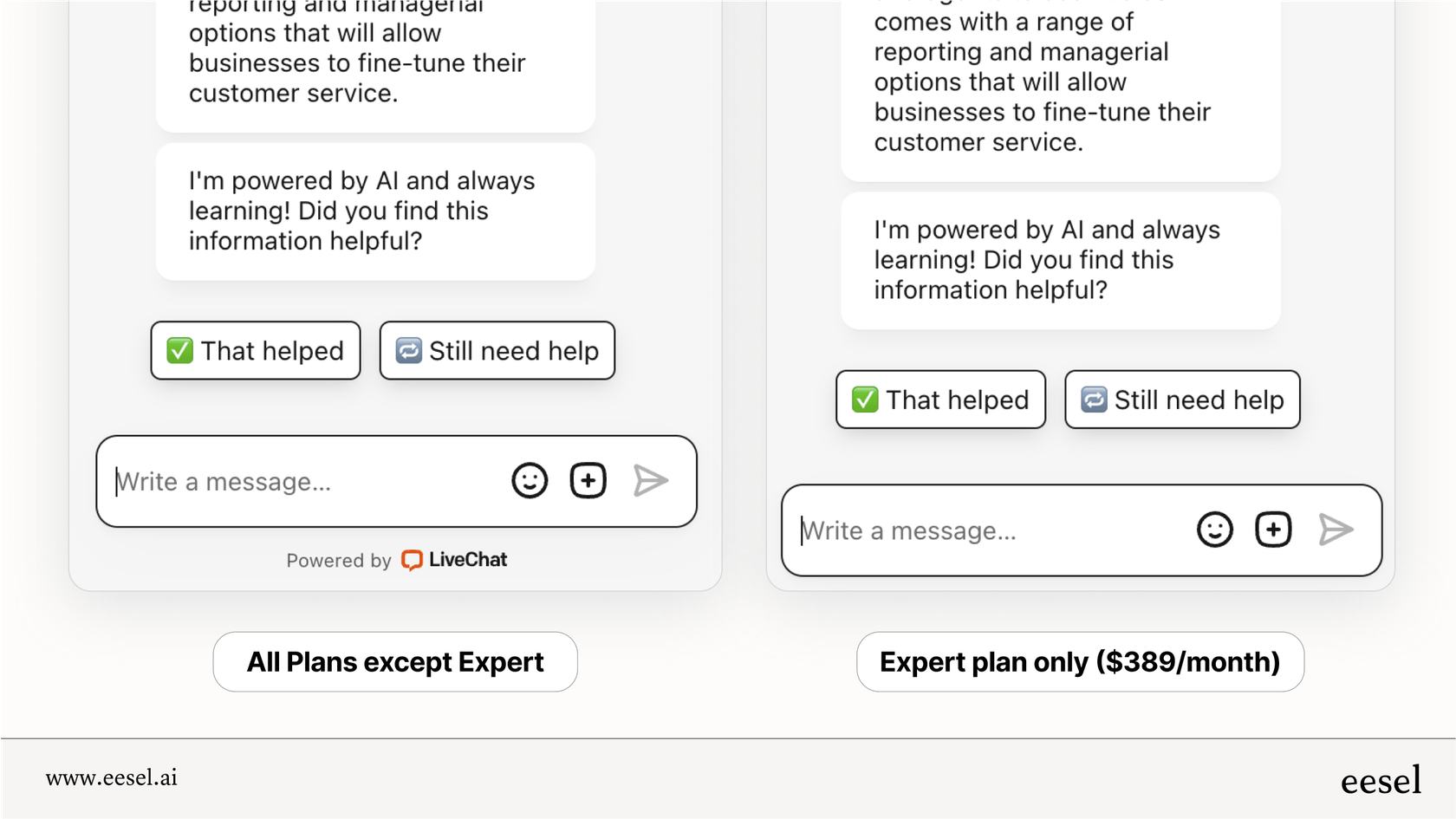Image resolution: width=1456 pixels, height=819 pixels.
Task: Click the All Plans except Expert label
Action: [394, 661]
